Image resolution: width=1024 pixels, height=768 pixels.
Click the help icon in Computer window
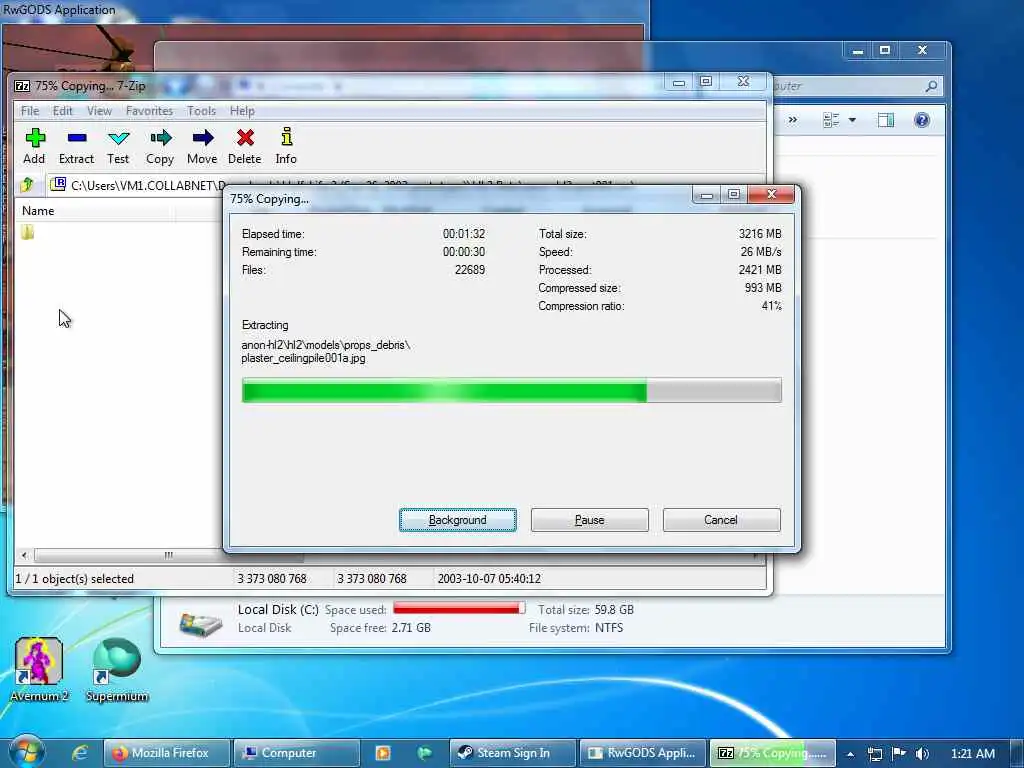(921, 120)
